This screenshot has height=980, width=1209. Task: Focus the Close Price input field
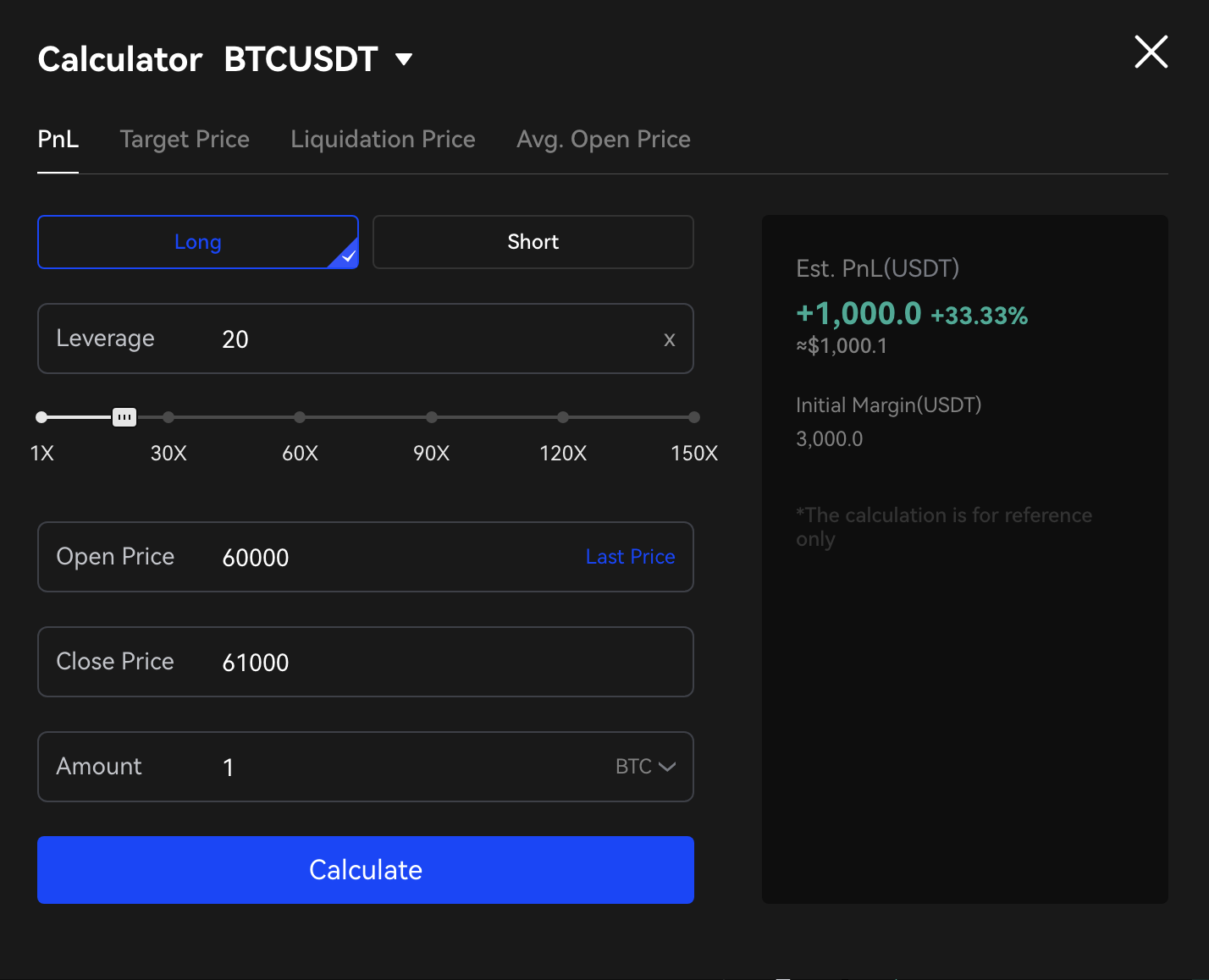coord(423,663)
